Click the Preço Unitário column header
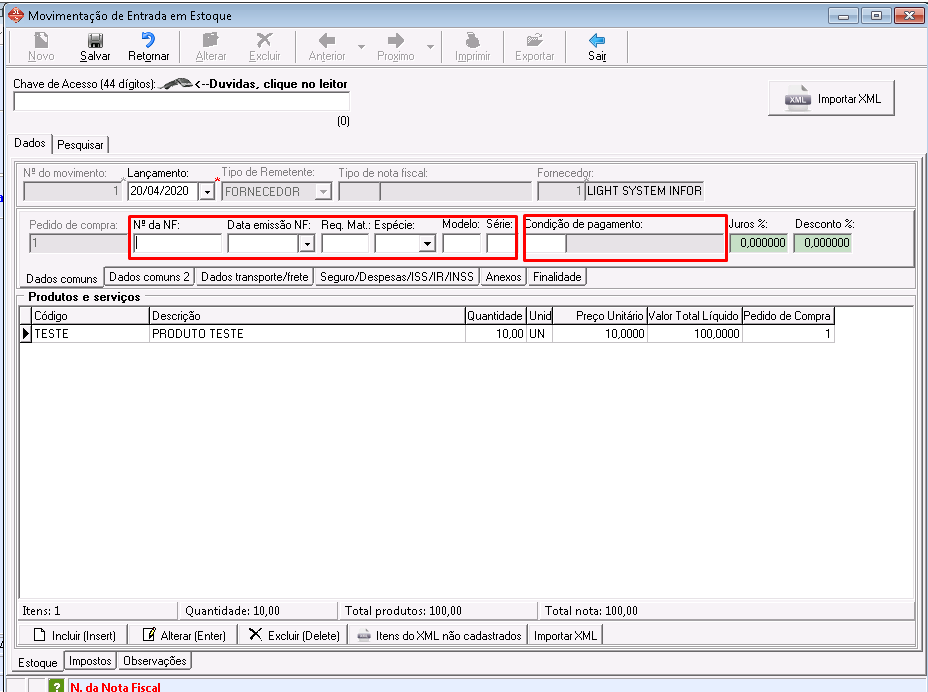 click(599, 316)
